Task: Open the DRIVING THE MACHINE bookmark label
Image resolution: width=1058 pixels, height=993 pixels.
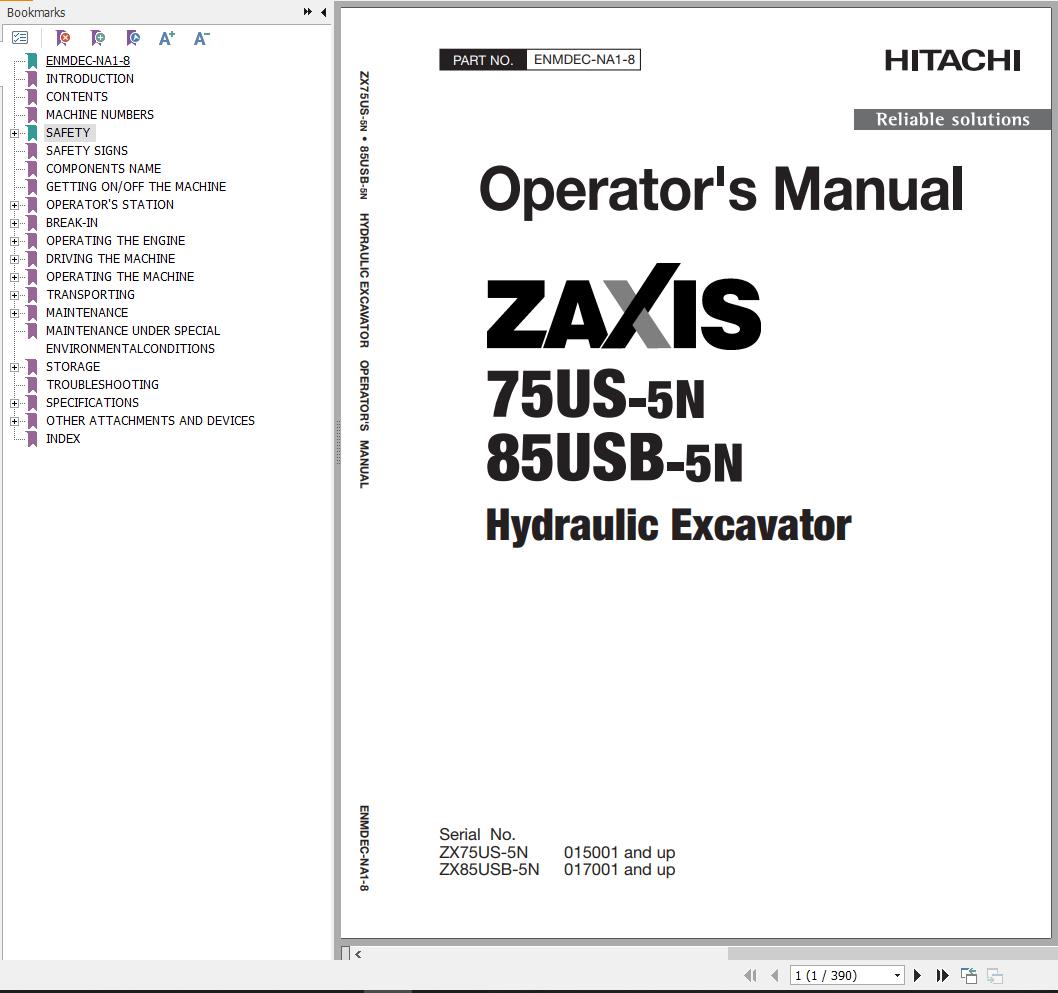Action: pos(111,258)
